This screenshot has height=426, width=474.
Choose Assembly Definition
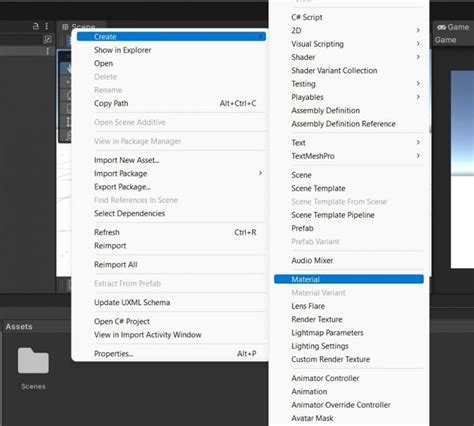[x=349, y=111]
